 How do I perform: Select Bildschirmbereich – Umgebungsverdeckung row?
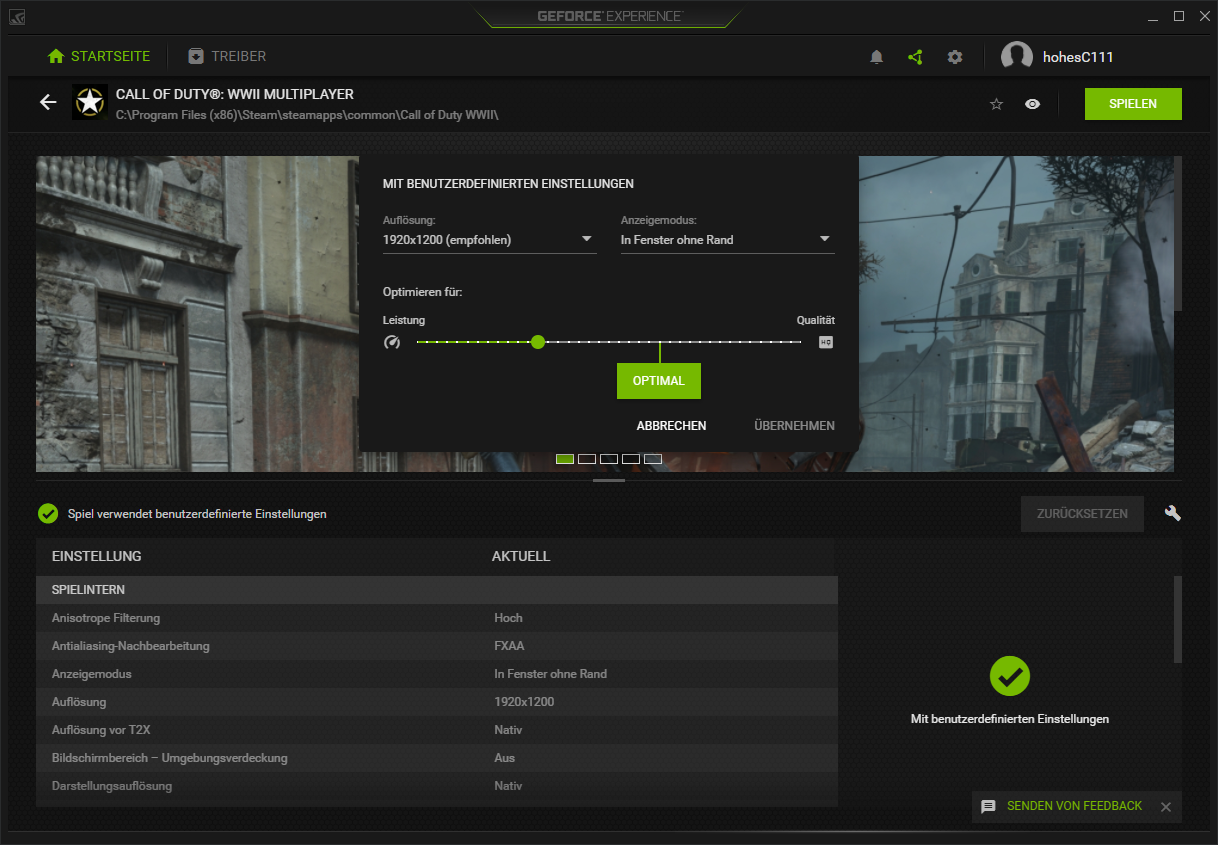click(x=437, y=758)
